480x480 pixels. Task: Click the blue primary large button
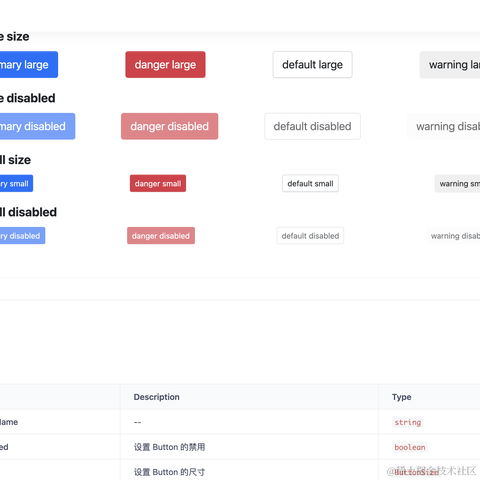point(29,64)
